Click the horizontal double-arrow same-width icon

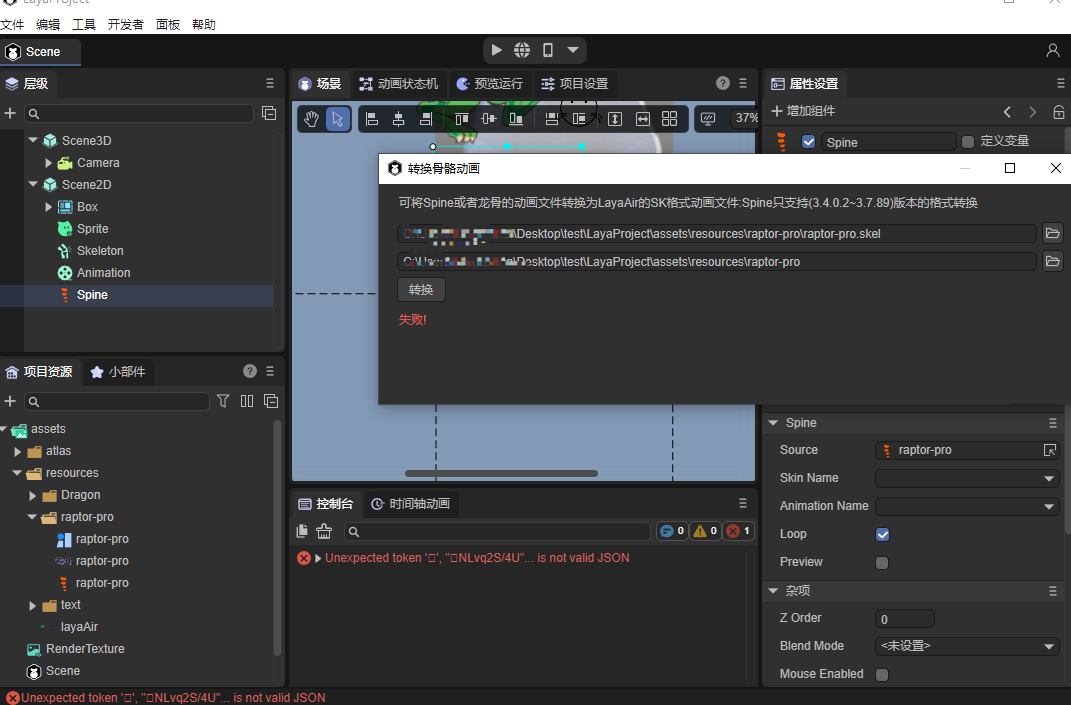[x=643, y=119]
